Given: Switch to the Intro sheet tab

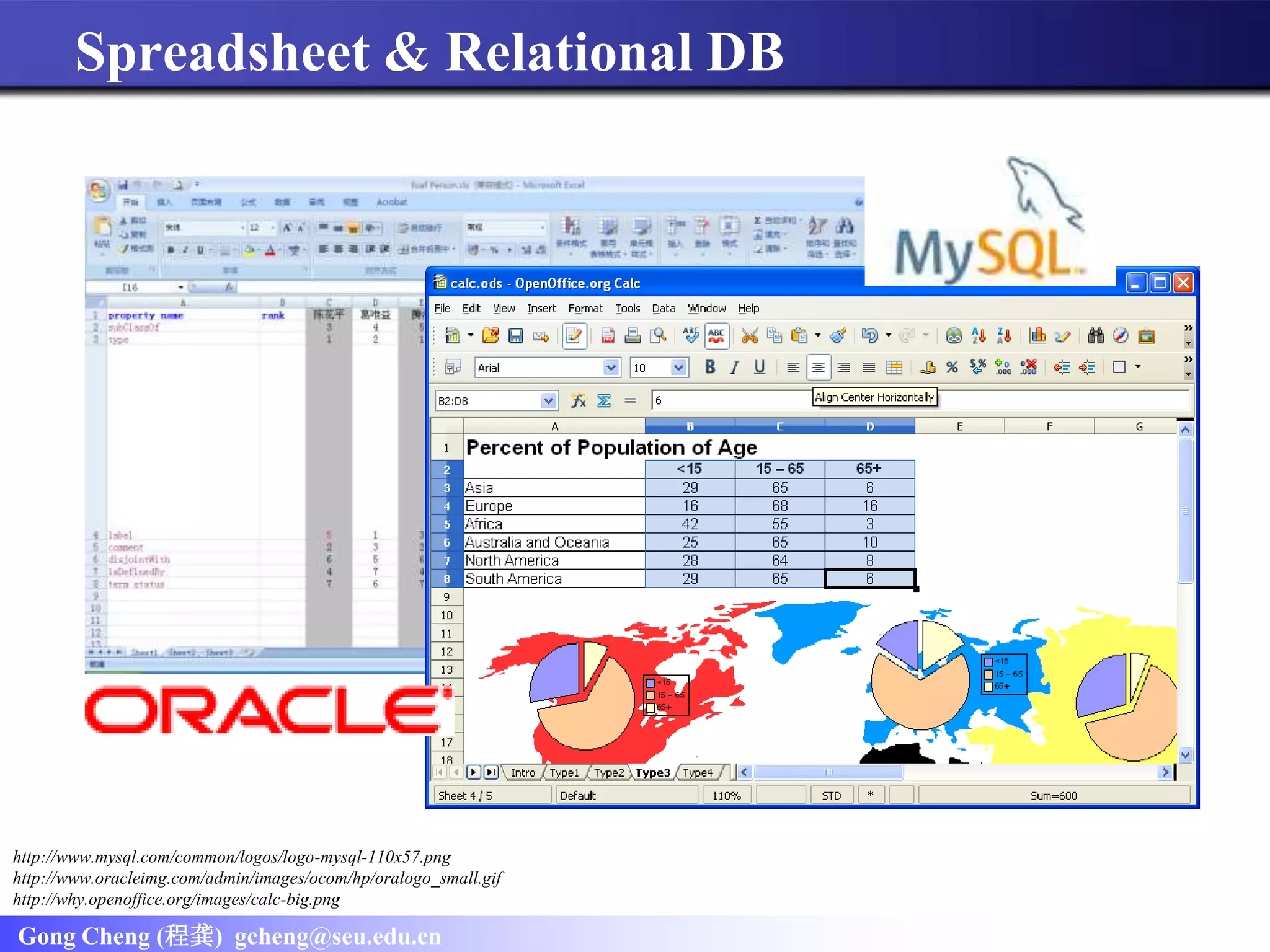Looking at the screenshot, I should coord(522,773).
